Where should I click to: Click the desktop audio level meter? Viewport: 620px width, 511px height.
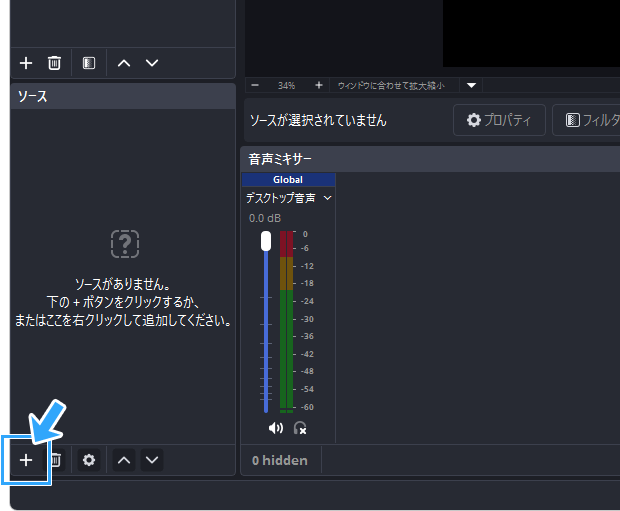pos(286,322)
